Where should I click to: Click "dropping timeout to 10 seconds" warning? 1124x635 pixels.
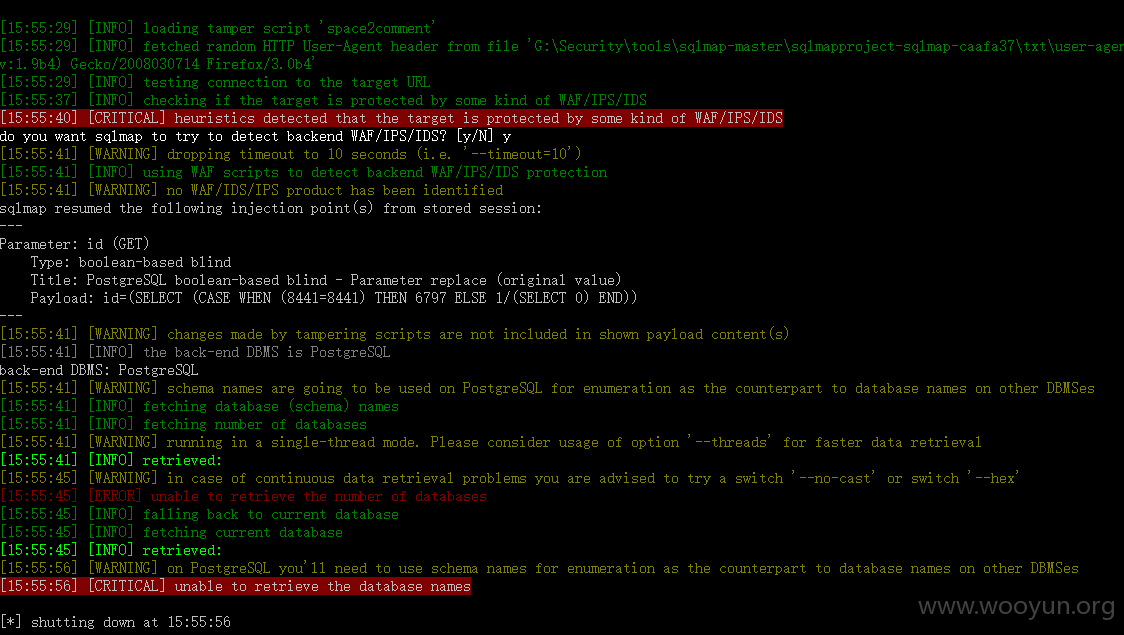(x=290, y=154)
